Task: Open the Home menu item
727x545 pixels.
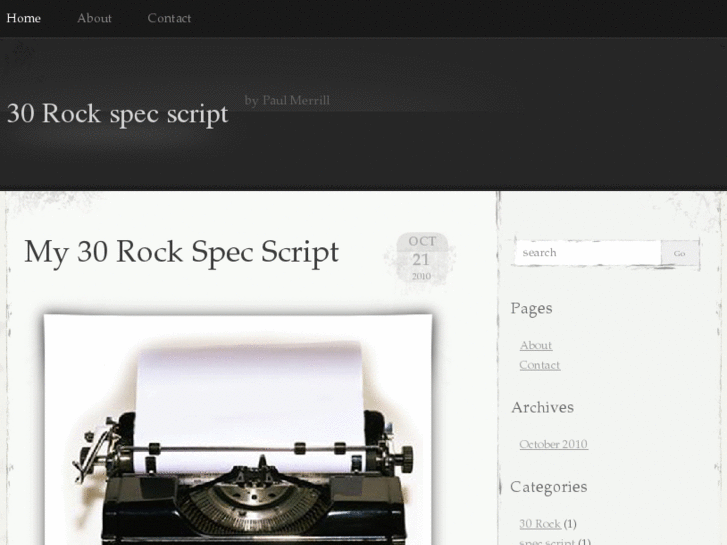Action: pos(24,19)
